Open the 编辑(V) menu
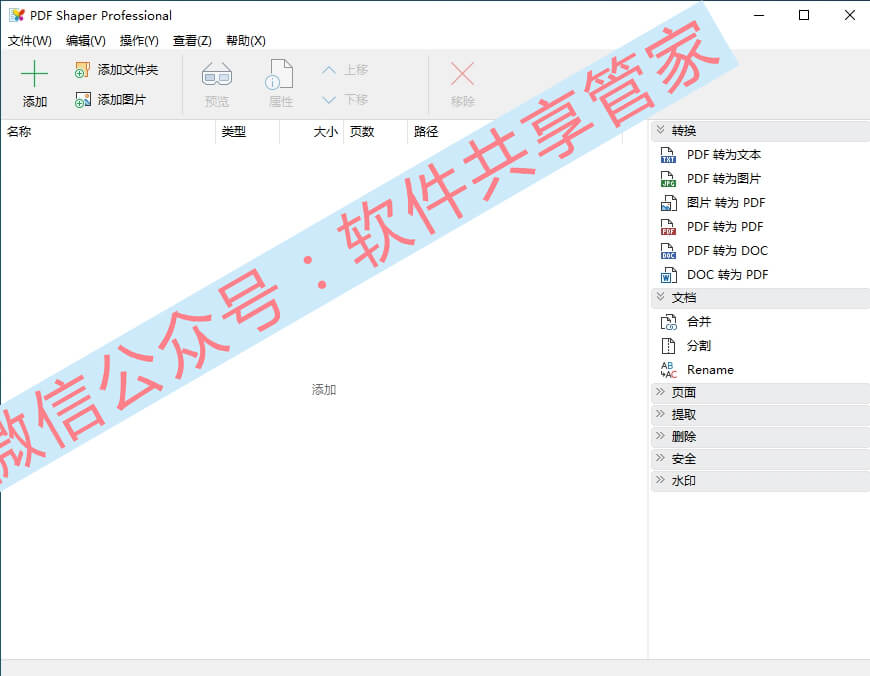Screen dimensions: 870x676 click(x=85, y=41)
